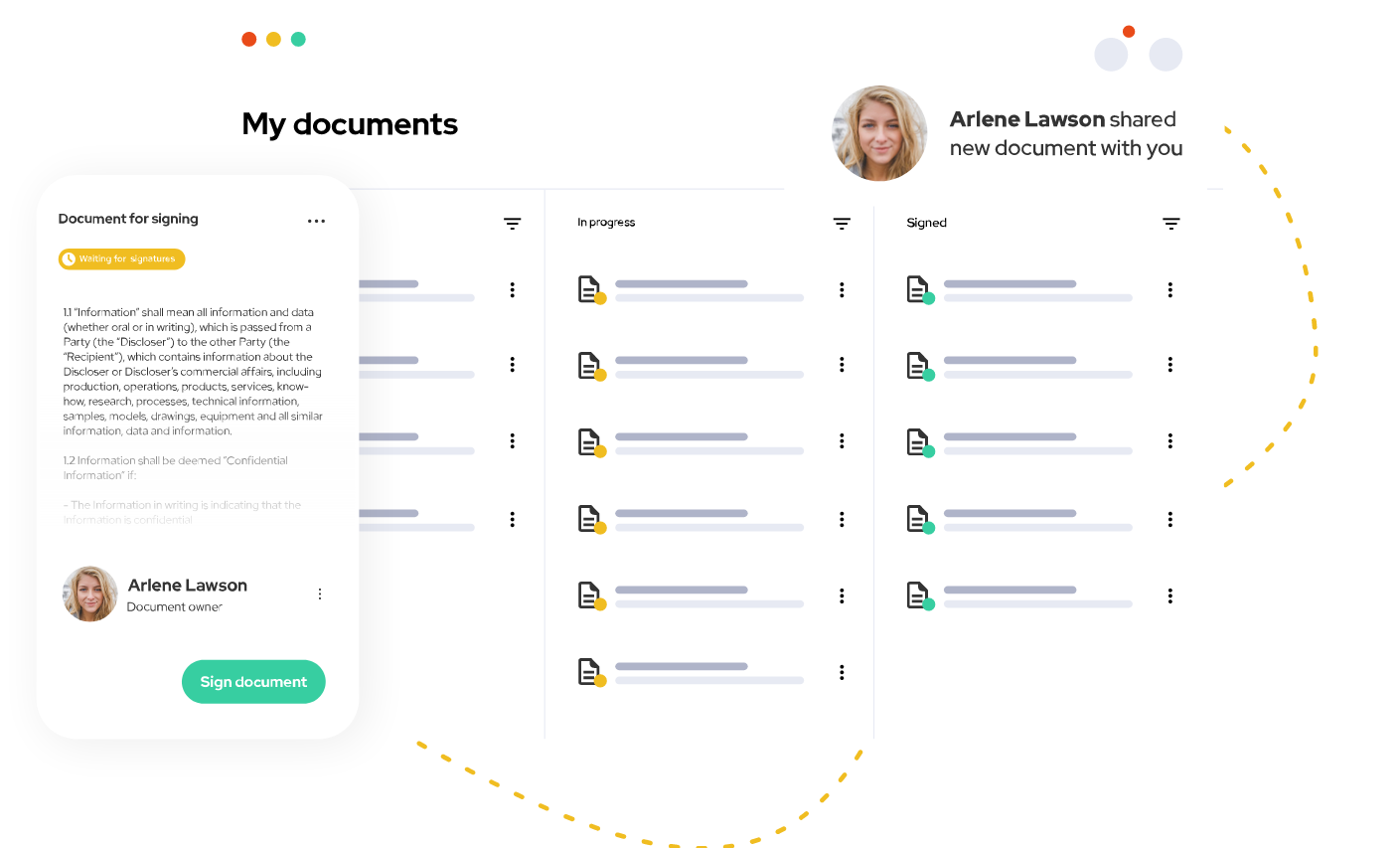Click Arlene Lawson's avatar in the signing card

[x=90, y=594]
